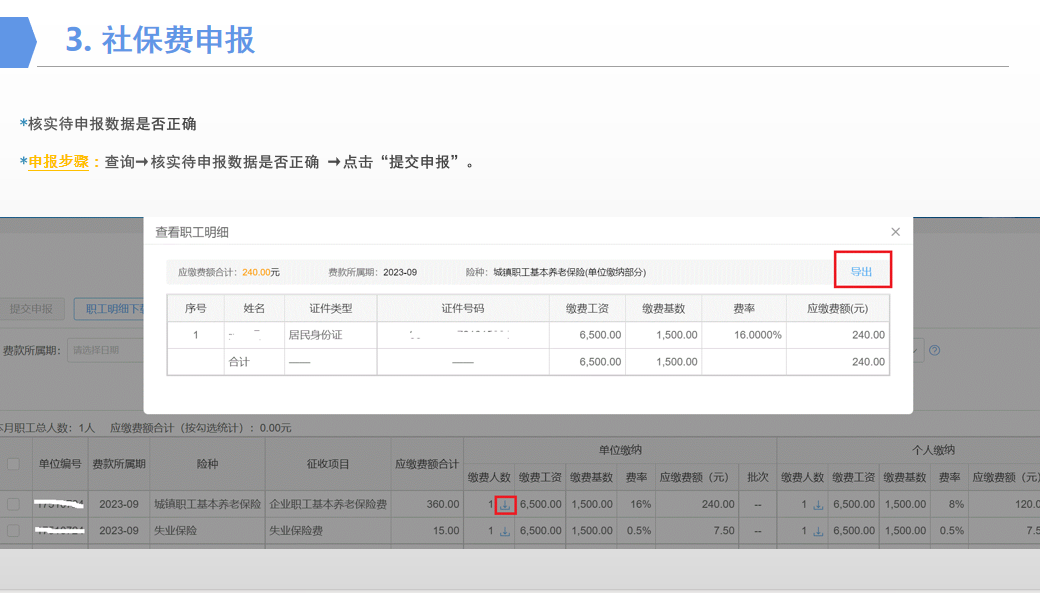Click the 导出 export link in dialog
The width and height of the screenshot is (1040, 593).
click(x=861, y=271)
